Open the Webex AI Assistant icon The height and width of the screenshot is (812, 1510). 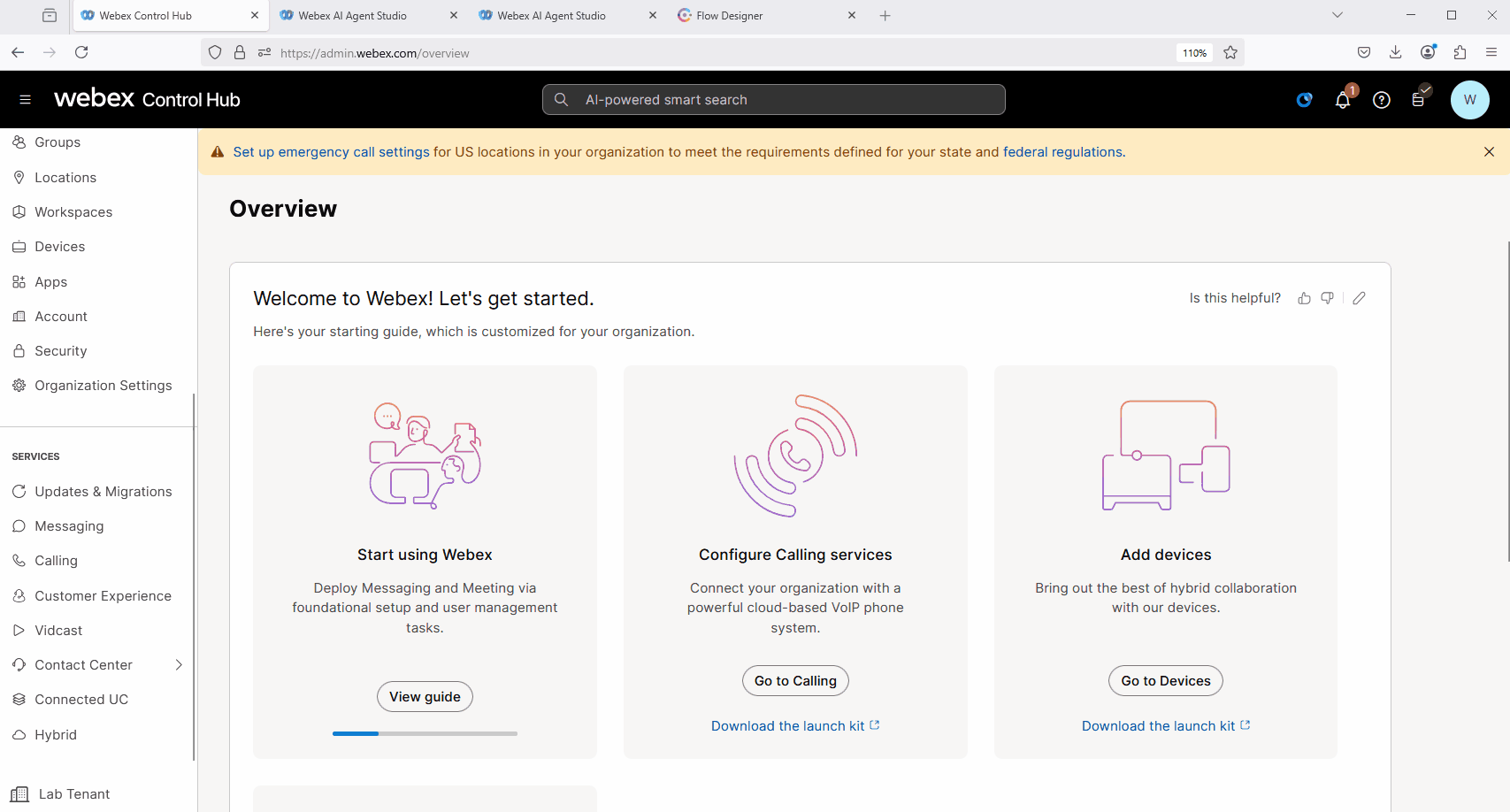[x=1304, y=101]
